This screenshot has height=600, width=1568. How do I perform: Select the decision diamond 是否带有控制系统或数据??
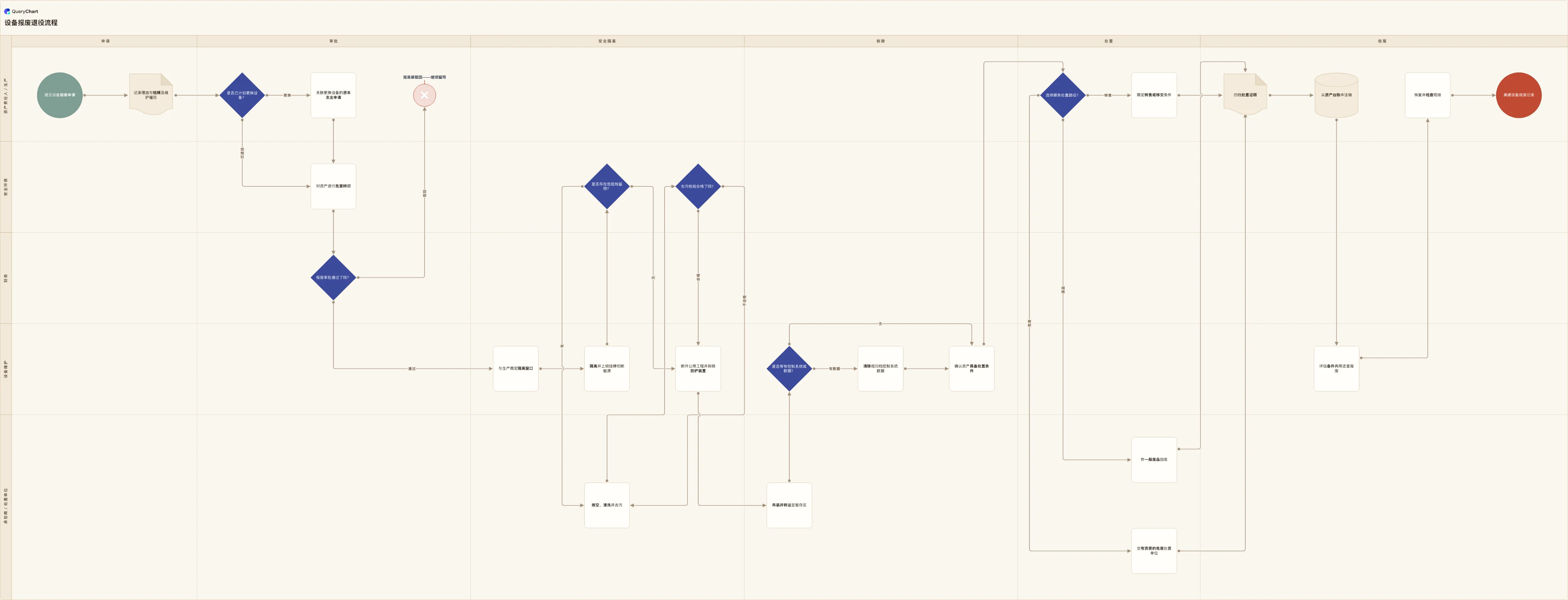point(789,369)
